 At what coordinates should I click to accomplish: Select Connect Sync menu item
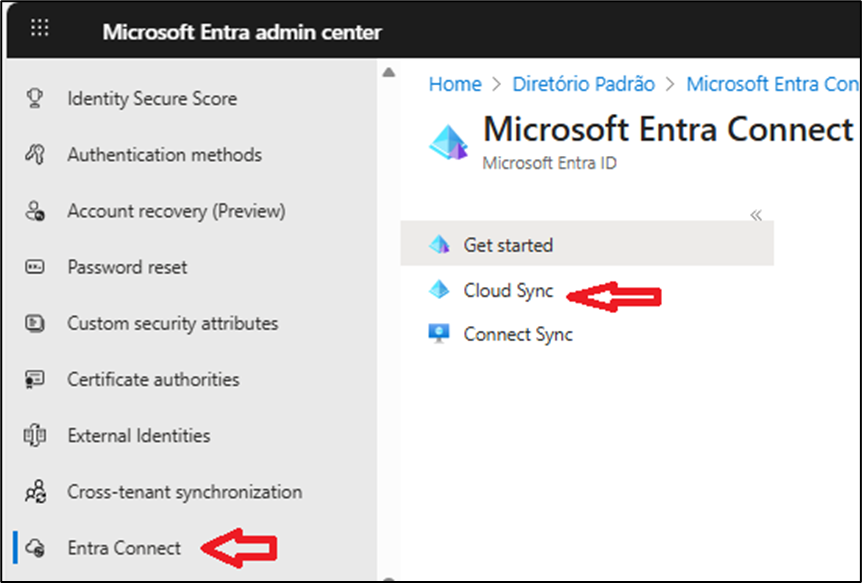click(x=518, y=335)
